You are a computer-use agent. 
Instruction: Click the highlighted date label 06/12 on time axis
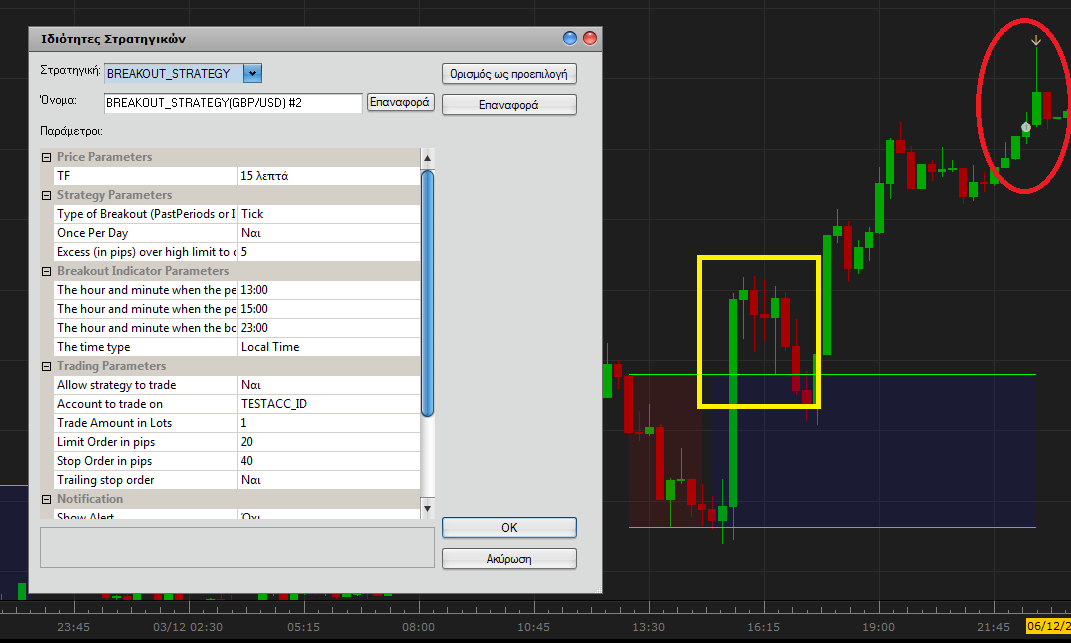(x=1048, y=626)
